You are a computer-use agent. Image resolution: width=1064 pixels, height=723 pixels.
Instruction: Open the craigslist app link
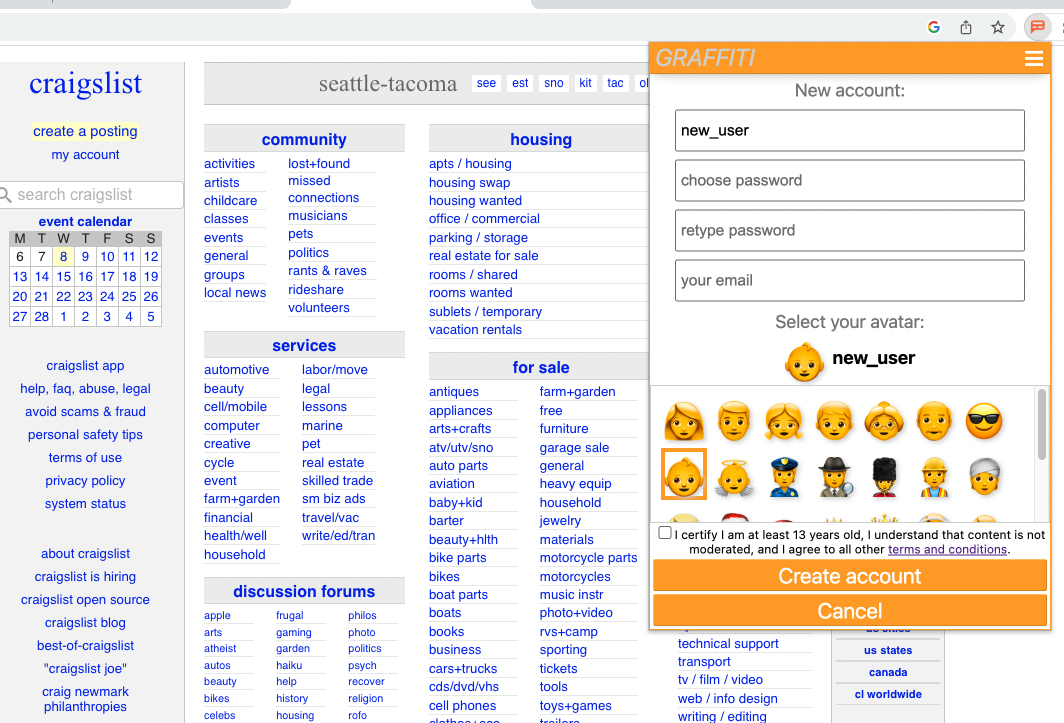pyautogui.click(x=86, y=366)
